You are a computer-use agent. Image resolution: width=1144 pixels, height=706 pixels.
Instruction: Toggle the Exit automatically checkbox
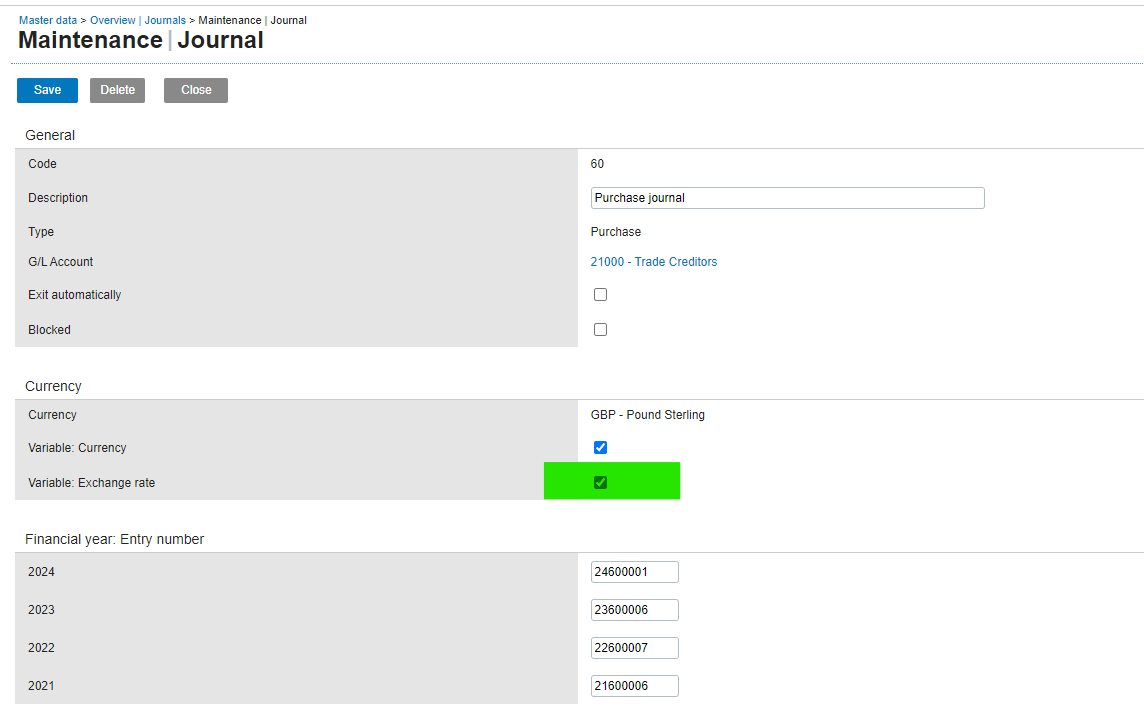(x=600, y=295)
